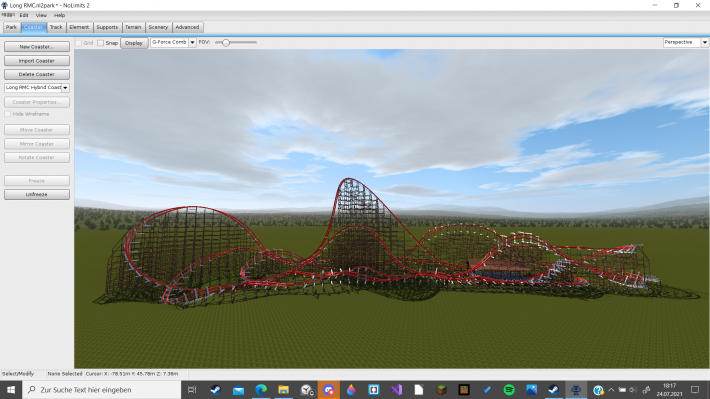Viewport: 710px width, 399px height.
Task: Check the battery status tray icon
Action: tap(622, 389)
